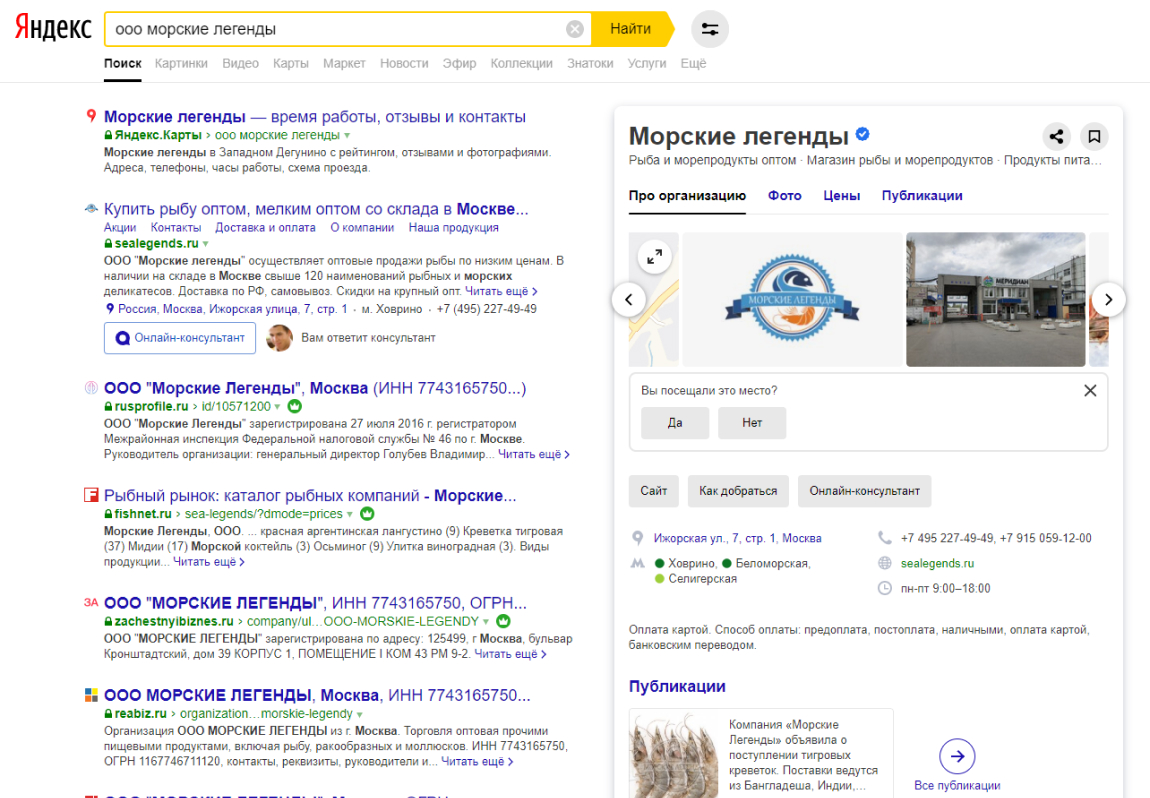Click Онлайн-консультант button in organization card
This screenshot has height=798, width=1150.
(865, 491)
